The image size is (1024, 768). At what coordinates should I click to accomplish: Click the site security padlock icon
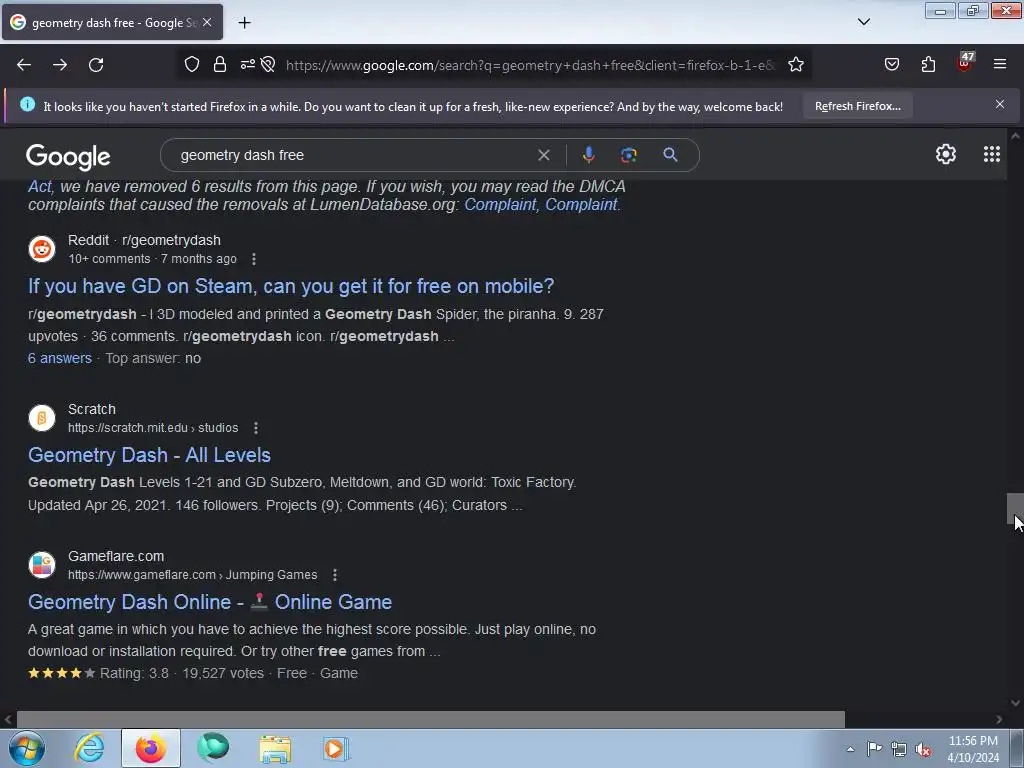tap(220, 65)
